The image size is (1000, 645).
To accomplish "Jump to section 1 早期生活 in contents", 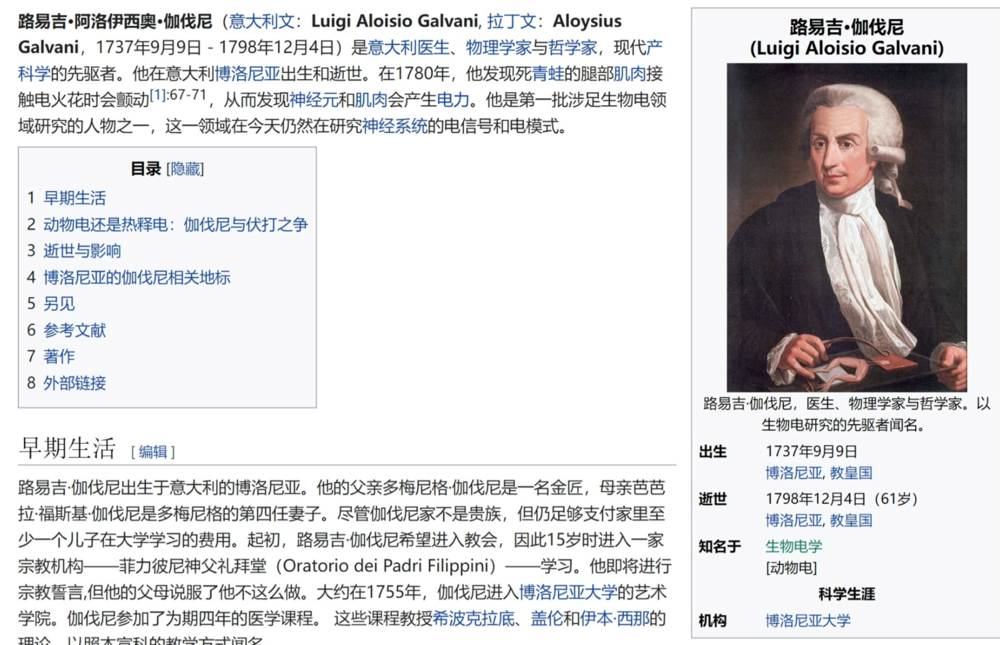I will point(74,198).
